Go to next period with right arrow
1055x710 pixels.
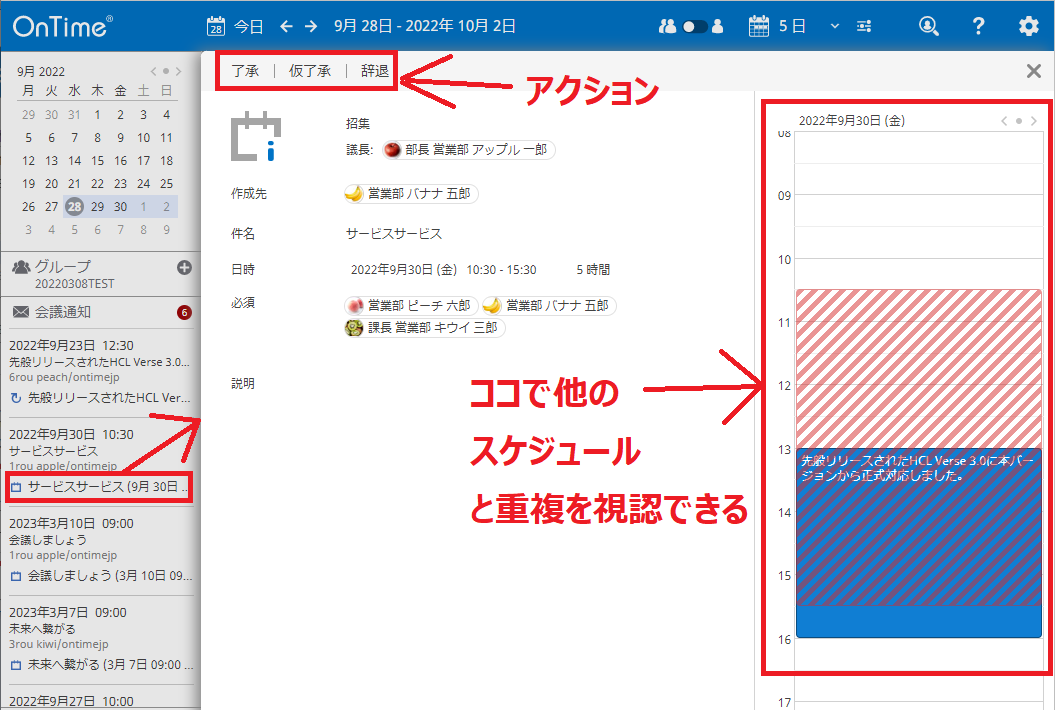click(311, 26)
